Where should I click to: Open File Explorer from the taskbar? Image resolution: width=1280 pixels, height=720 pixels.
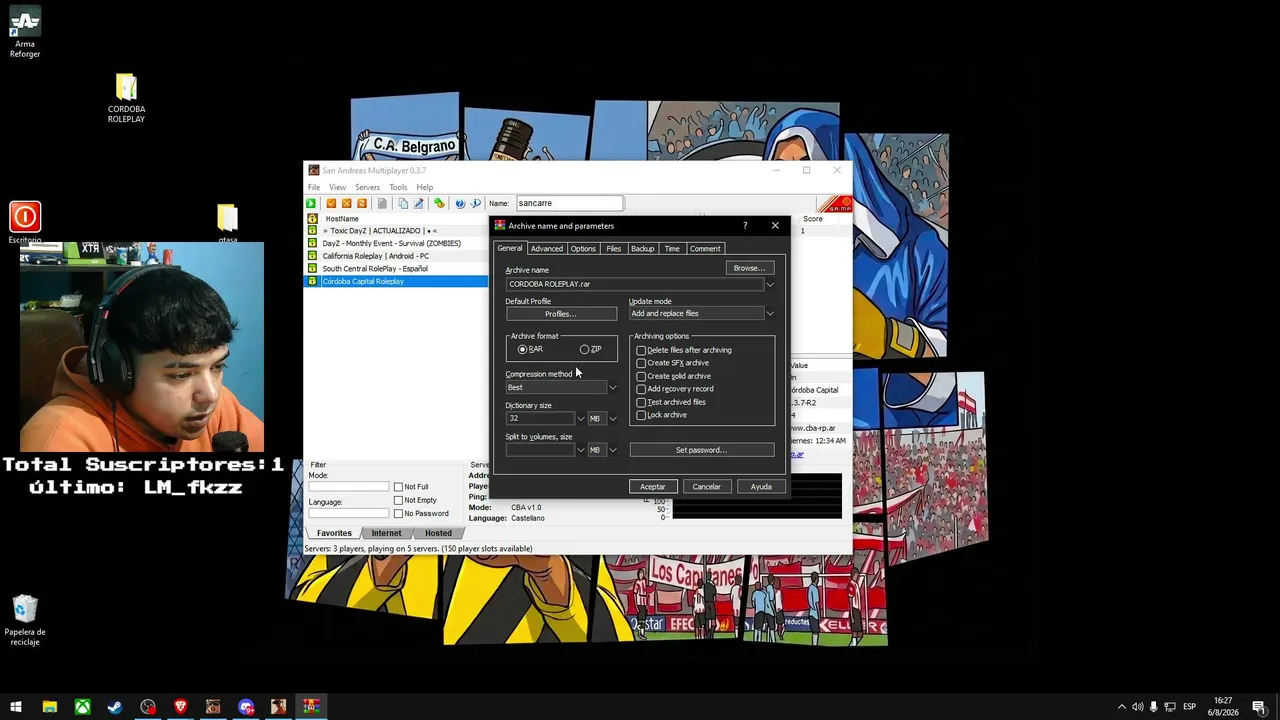(49, 707)
